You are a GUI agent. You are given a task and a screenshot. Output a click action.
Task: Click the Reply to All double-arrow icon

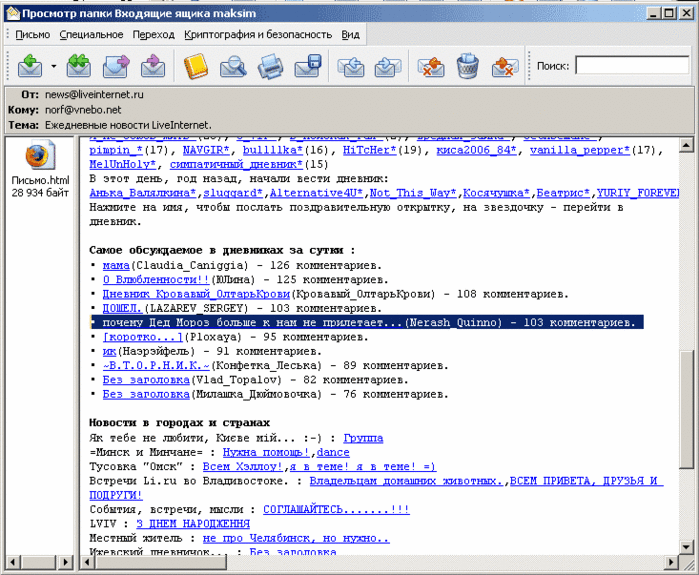click(x=79, y=66)
